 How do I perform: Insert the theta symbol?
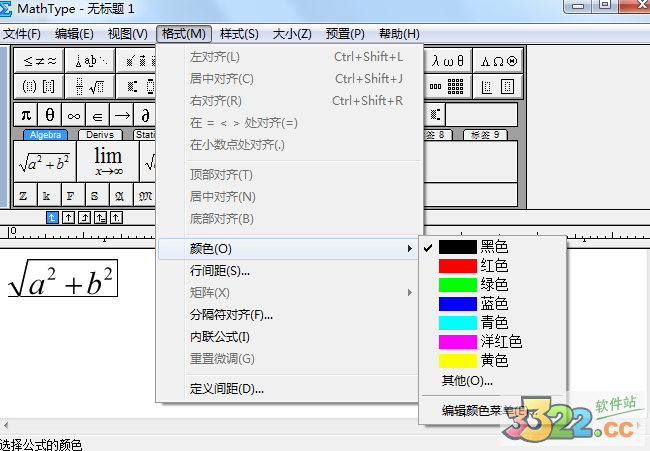tap(50, 115)
